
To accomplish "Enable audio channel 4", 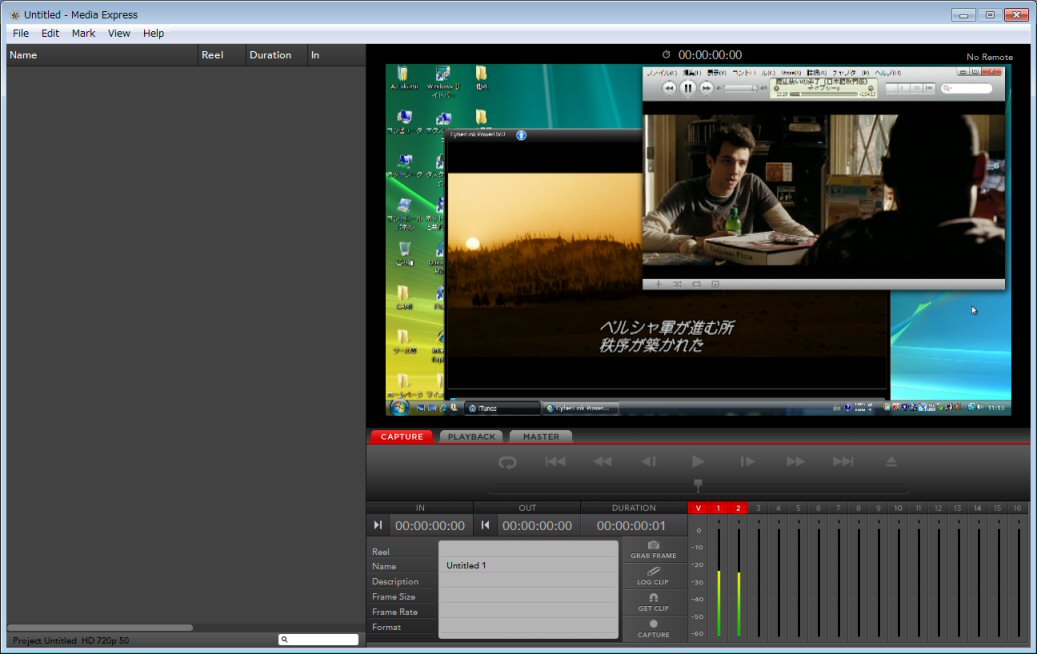I will click(x=778, y=508).
